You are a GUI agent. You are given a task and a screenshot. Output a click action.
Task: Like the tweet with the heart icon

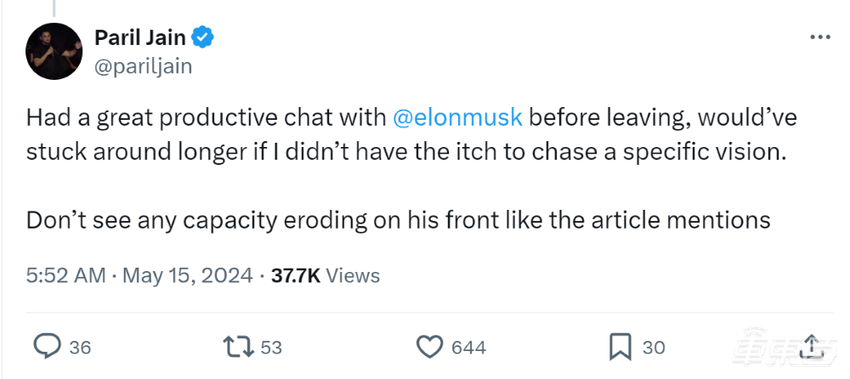[429, 347]
